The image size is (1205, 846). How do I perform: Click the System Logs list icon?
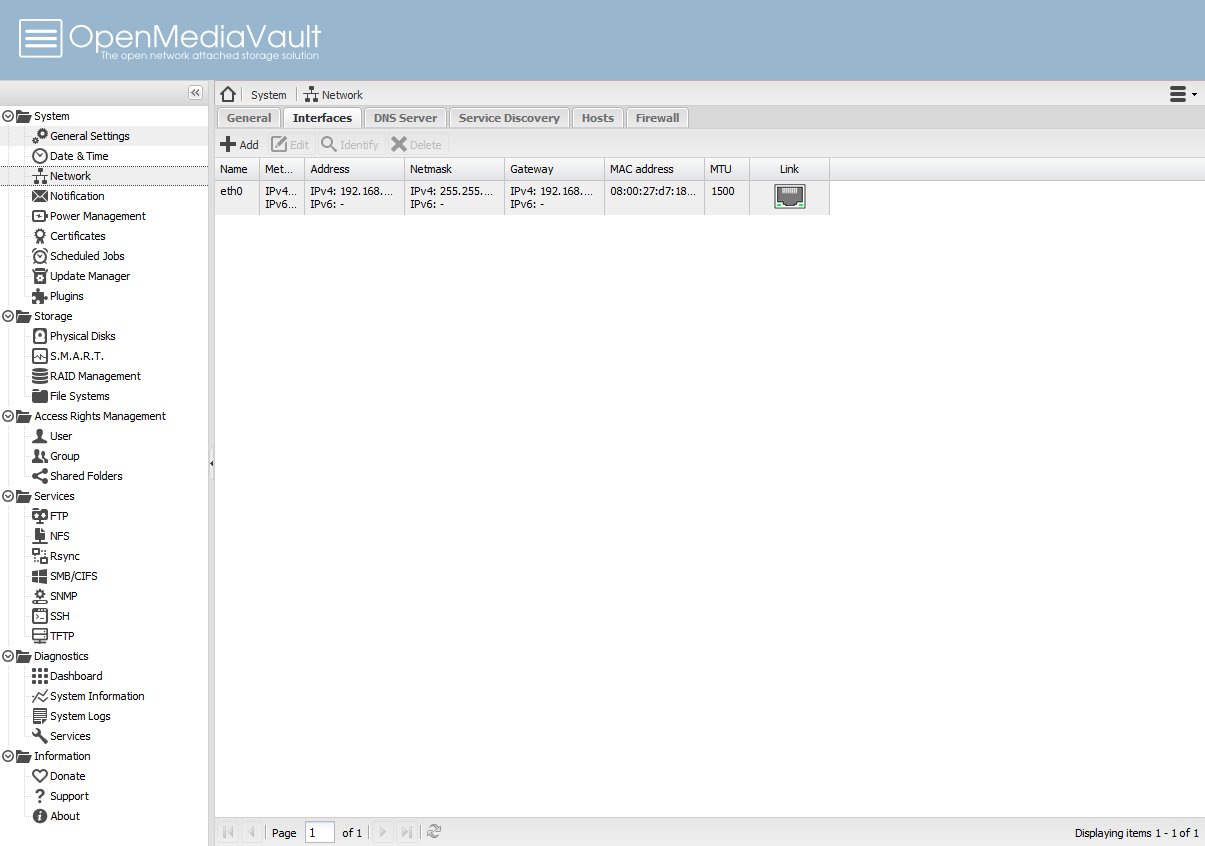pos(40,716)
